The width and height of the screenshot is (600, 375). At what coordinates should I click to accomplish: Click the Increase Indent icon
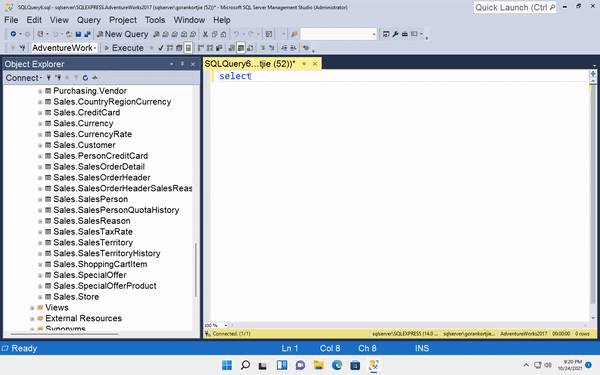[x=293, y=48]
